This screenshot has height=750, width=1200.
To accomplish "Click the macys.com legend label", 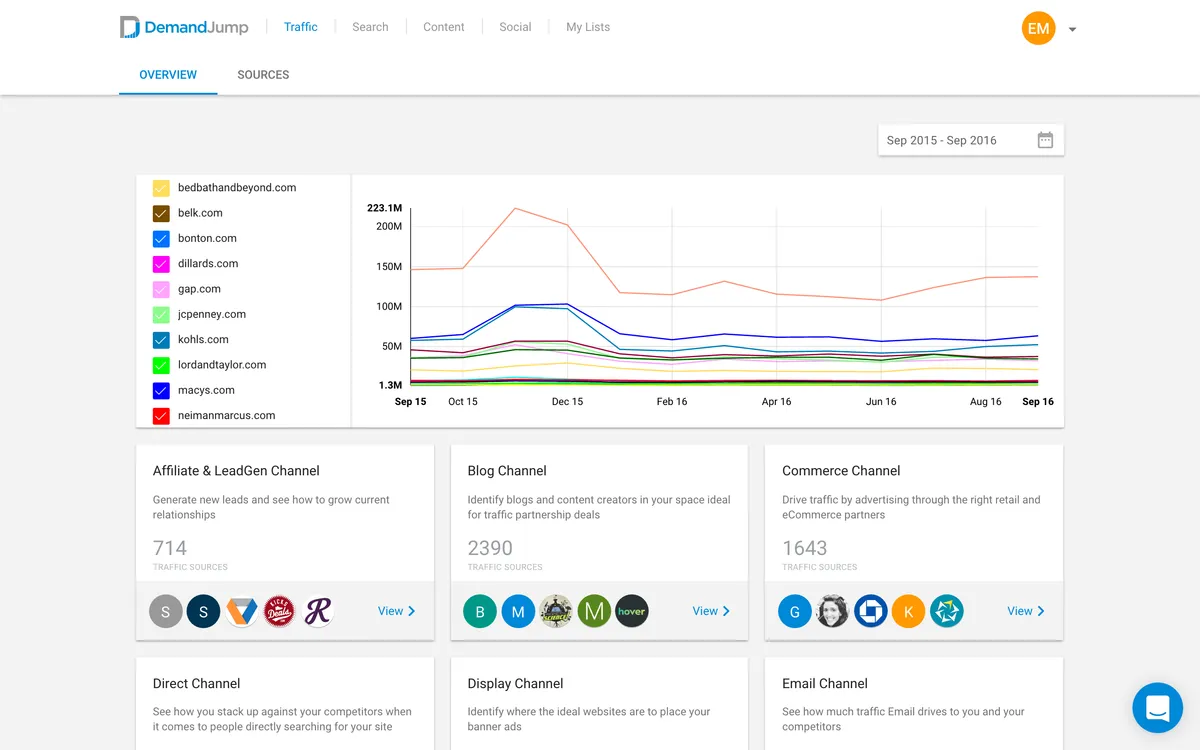I will [206, 390].
